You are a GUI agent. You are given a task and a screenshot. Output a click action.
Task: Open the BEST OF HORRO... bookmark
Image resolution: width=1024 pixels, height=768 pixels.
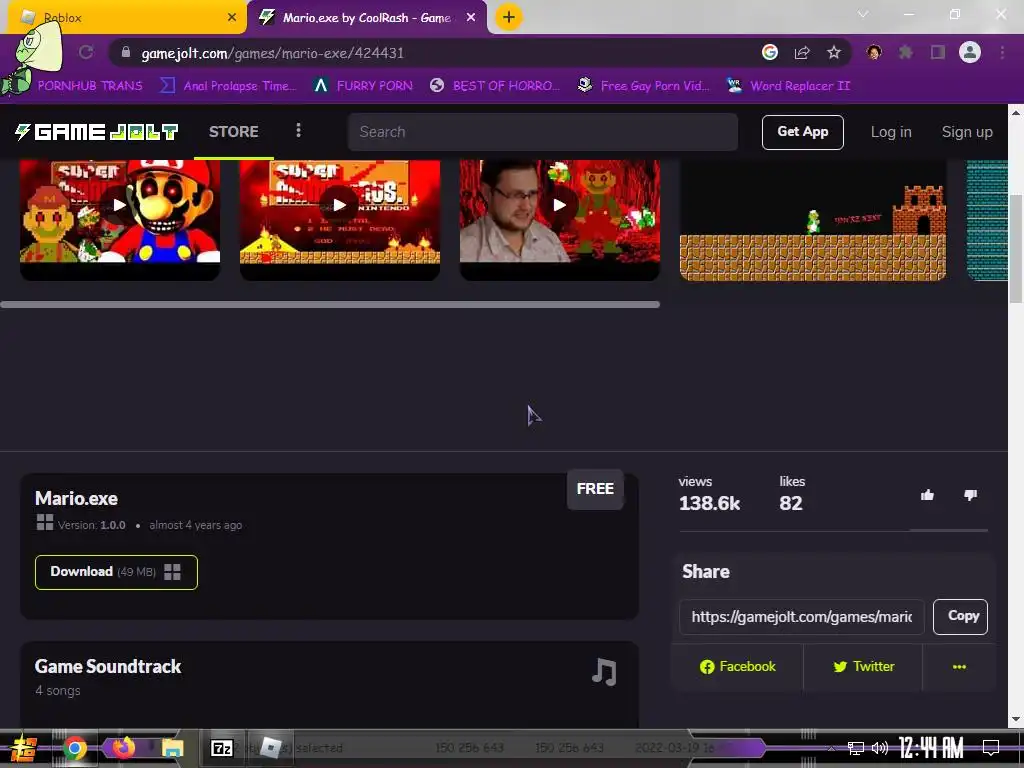point(495,86)
